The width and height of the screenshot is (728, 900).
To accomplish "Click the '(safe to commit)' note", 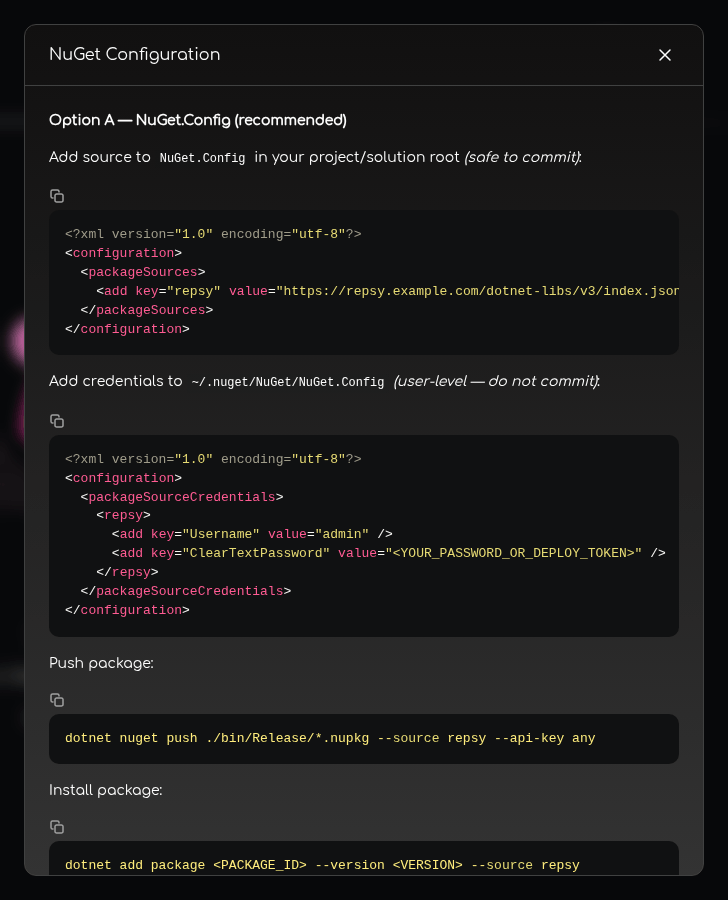I will (522, 157).
